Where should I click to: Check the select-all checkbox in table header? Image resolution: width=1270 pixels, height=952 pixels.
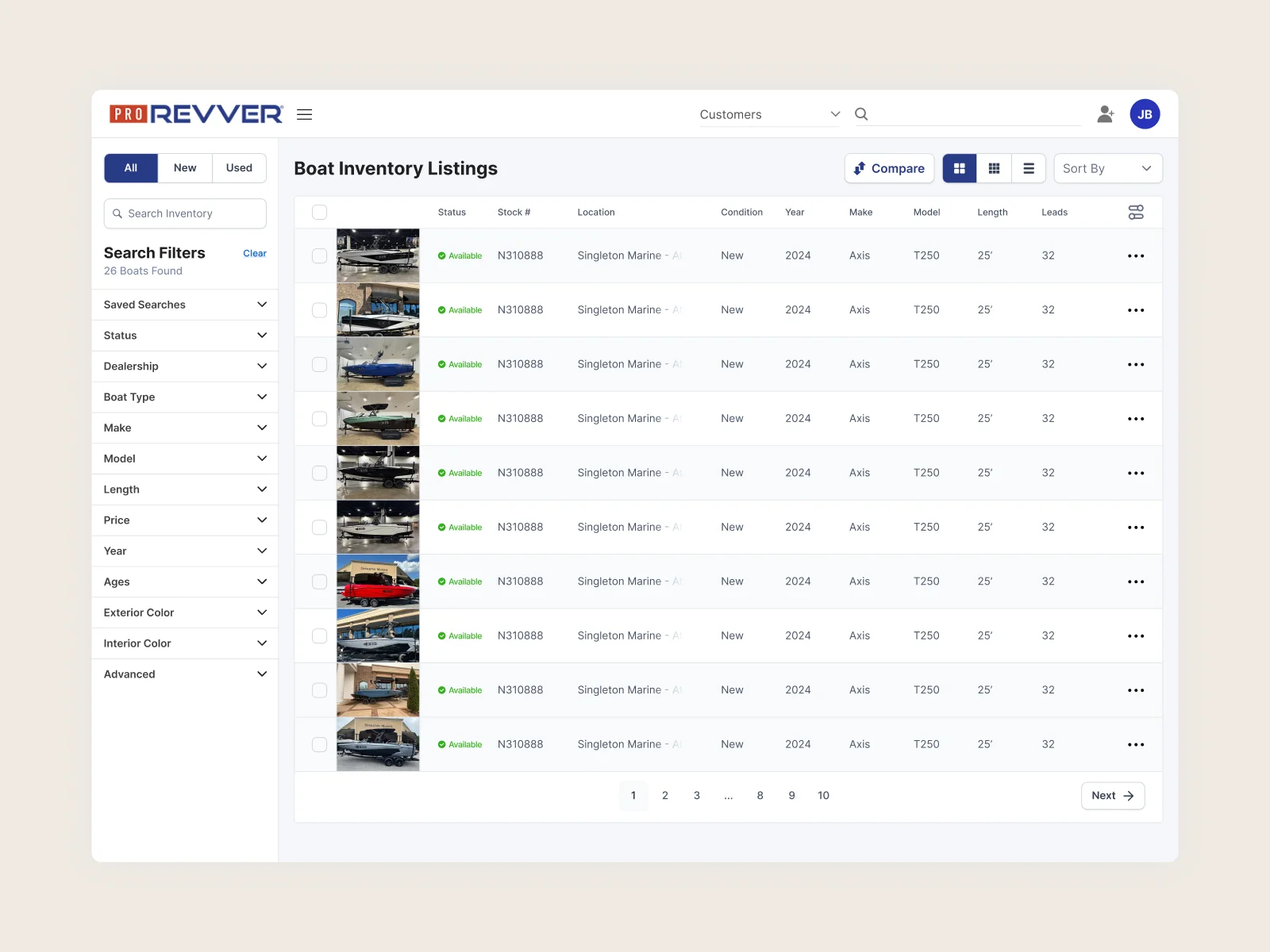tap(319, 213)
